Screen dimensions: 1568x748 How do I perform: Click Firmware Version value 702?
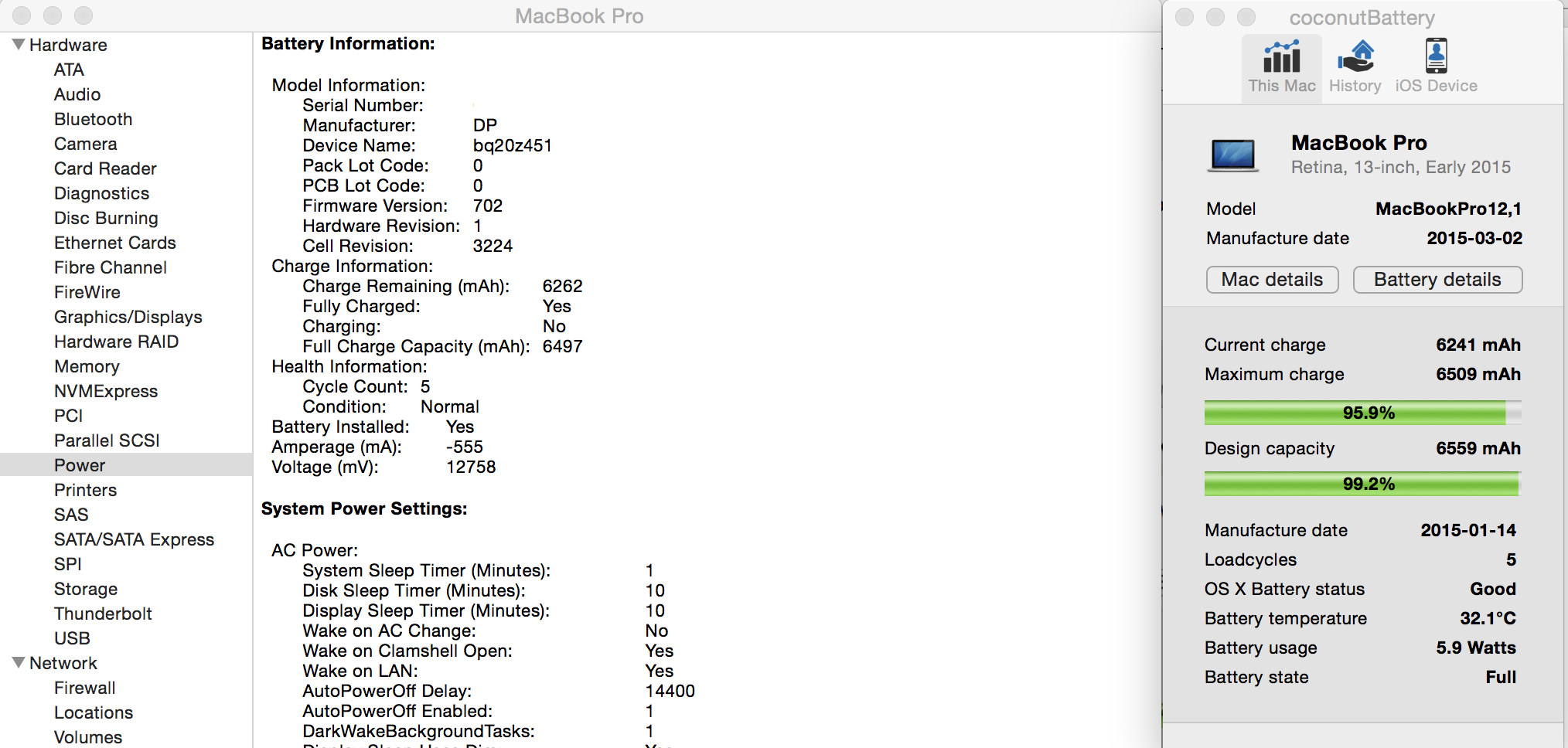[x=488, y=206]
